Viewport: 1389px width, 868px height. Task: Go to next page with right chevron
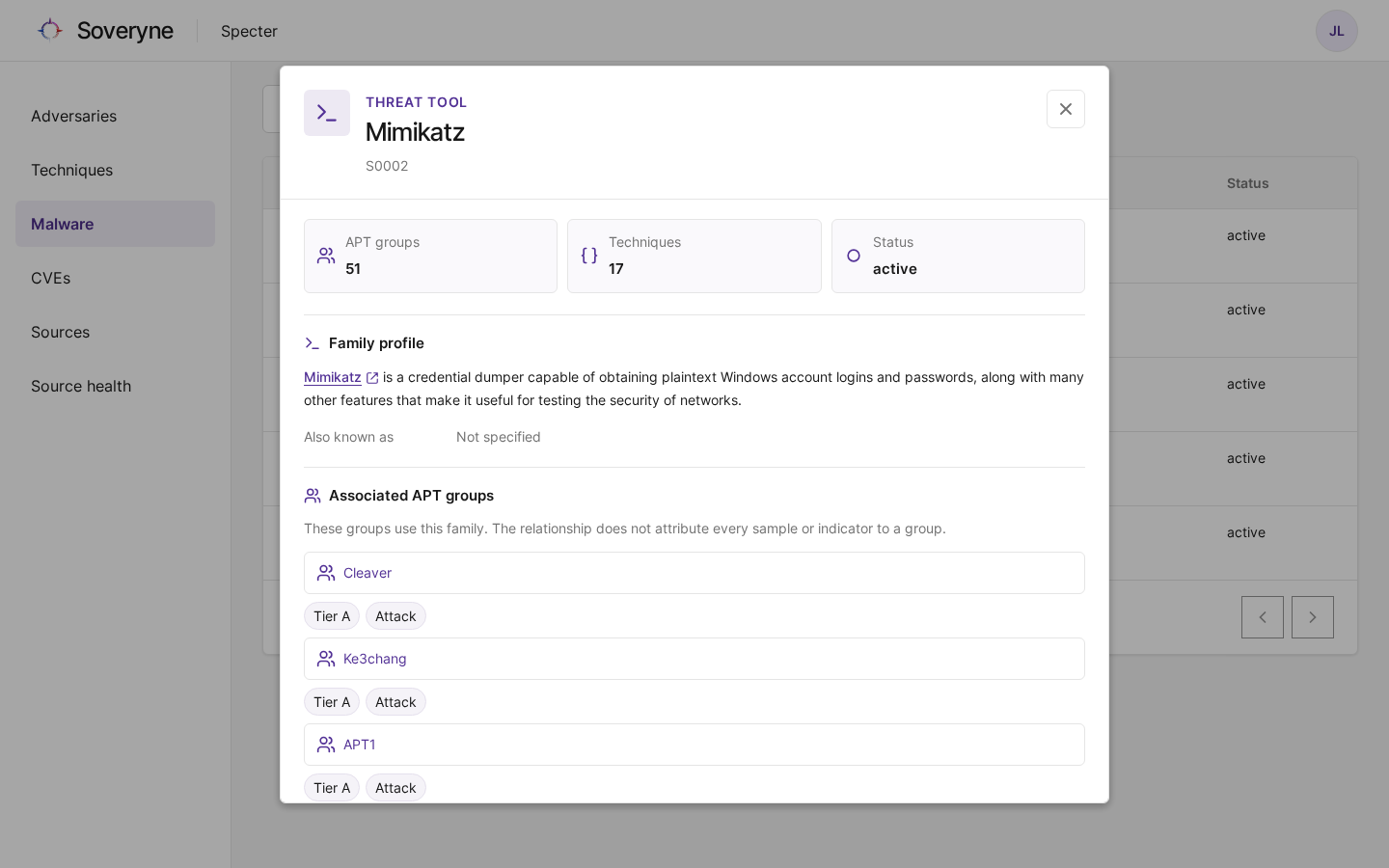click(x=1312, y=617)
